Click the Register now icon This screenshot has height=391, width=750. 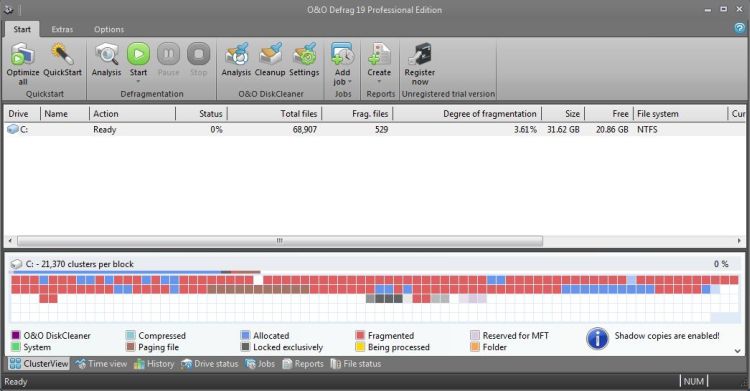coord(419,54)
